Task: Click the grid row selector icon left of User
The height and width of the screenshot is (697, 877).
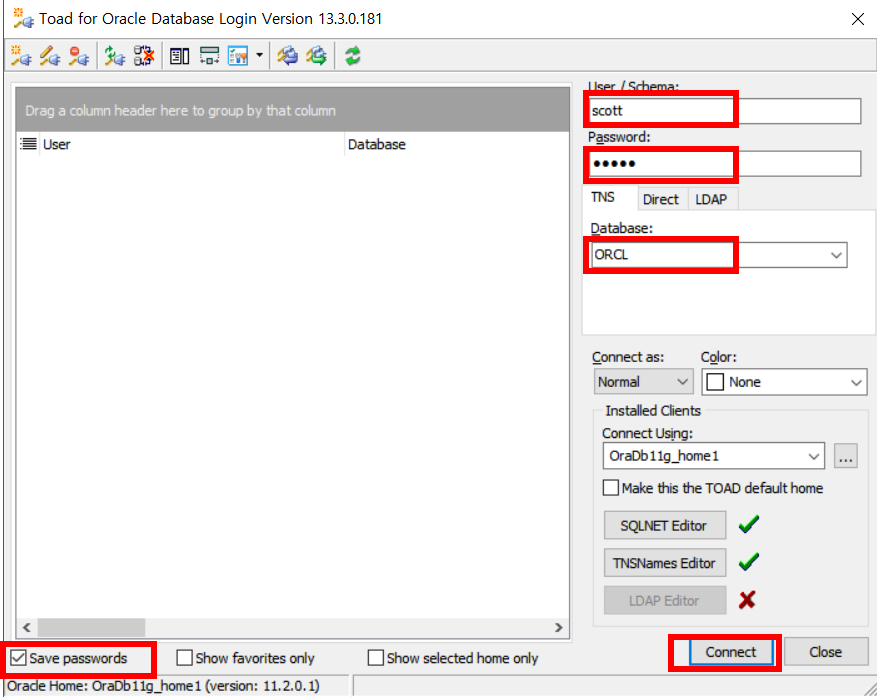Action: (29, 144)
